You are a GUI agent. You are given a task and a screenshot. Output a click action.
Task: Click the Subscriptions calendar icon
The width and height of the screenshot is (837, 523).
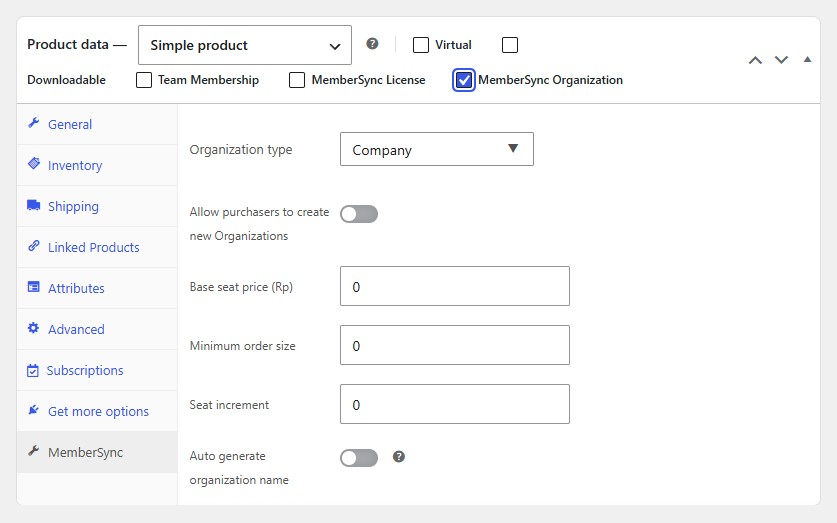[33, 370]
